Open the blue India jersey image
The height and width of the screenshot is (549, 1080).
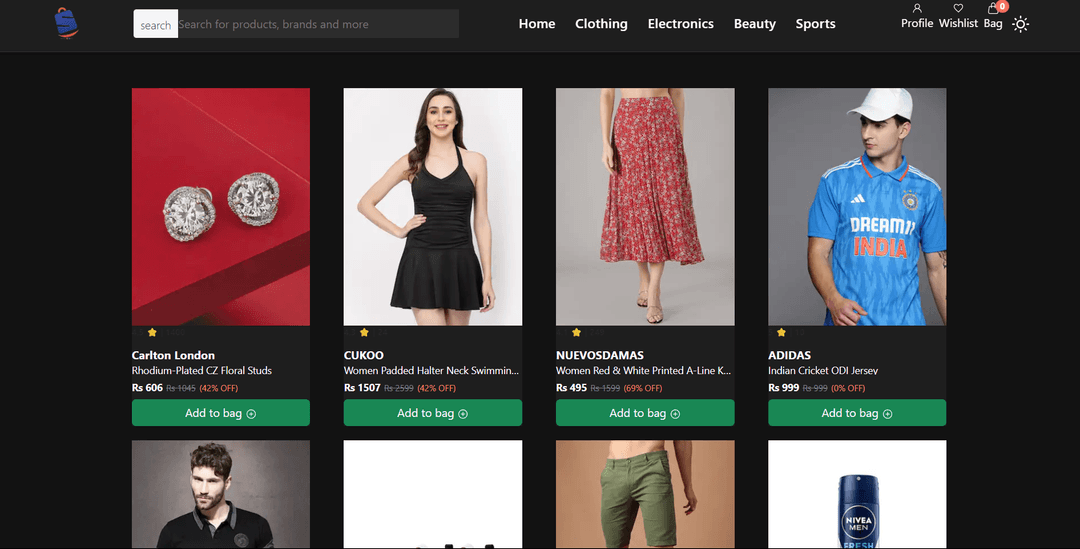click(857, 207)
